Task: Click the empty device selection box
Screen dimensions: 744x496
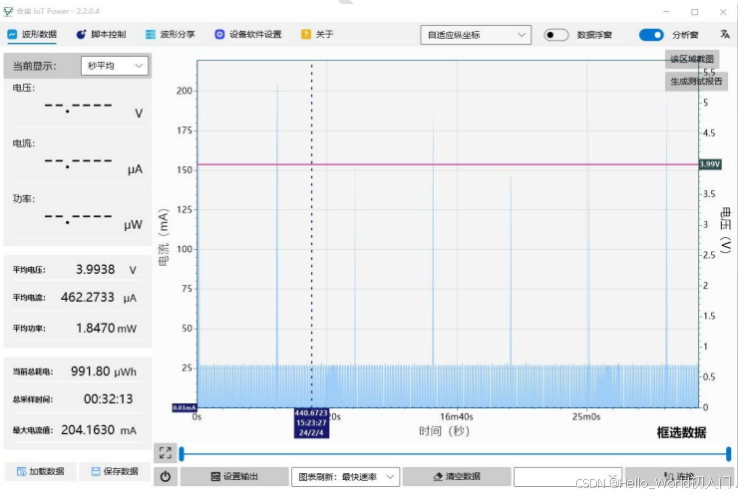Action: click(x=568, y=477)
